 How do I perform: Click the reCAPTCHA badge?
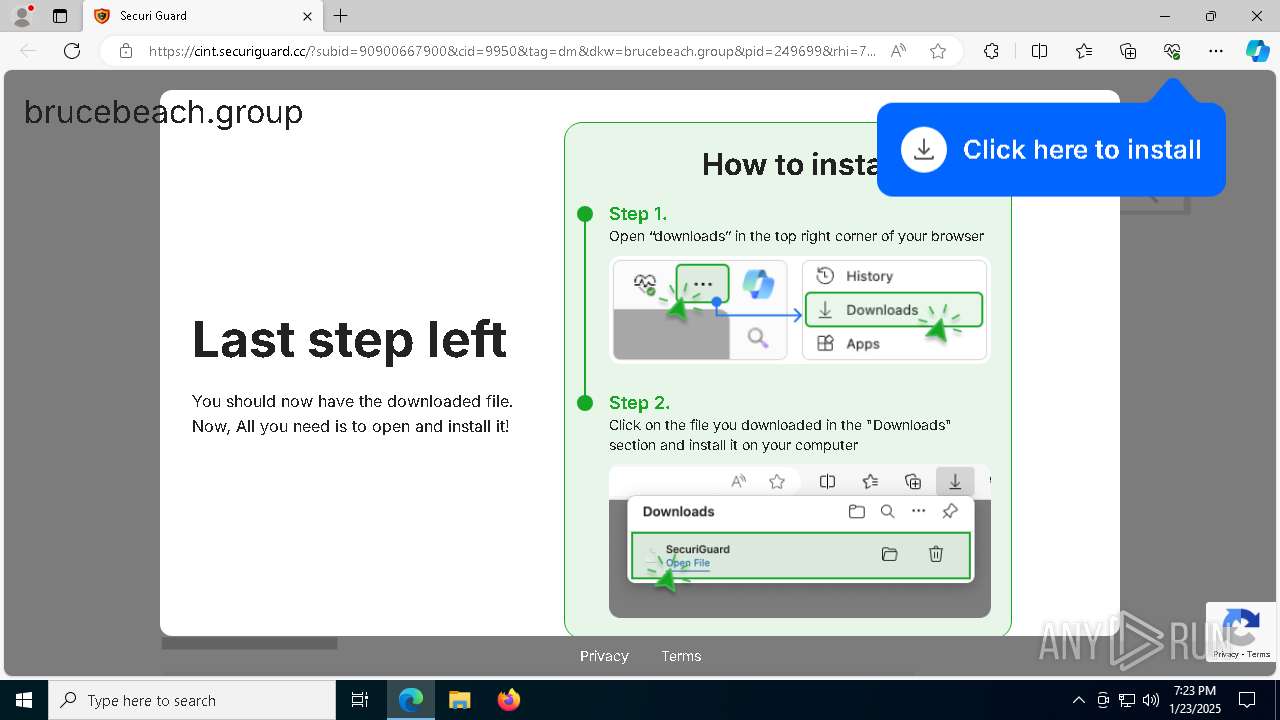point(1241,632)
